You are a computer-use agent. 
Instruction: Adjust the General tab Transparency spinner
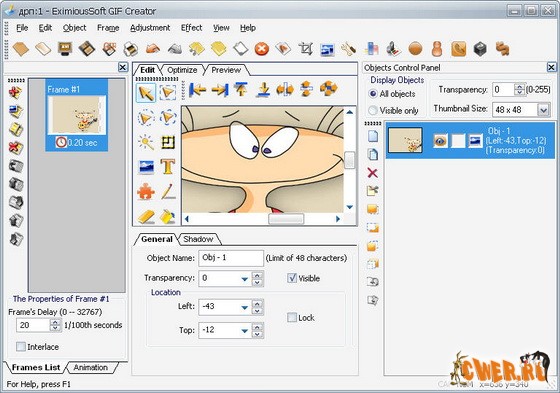point(257,279)
